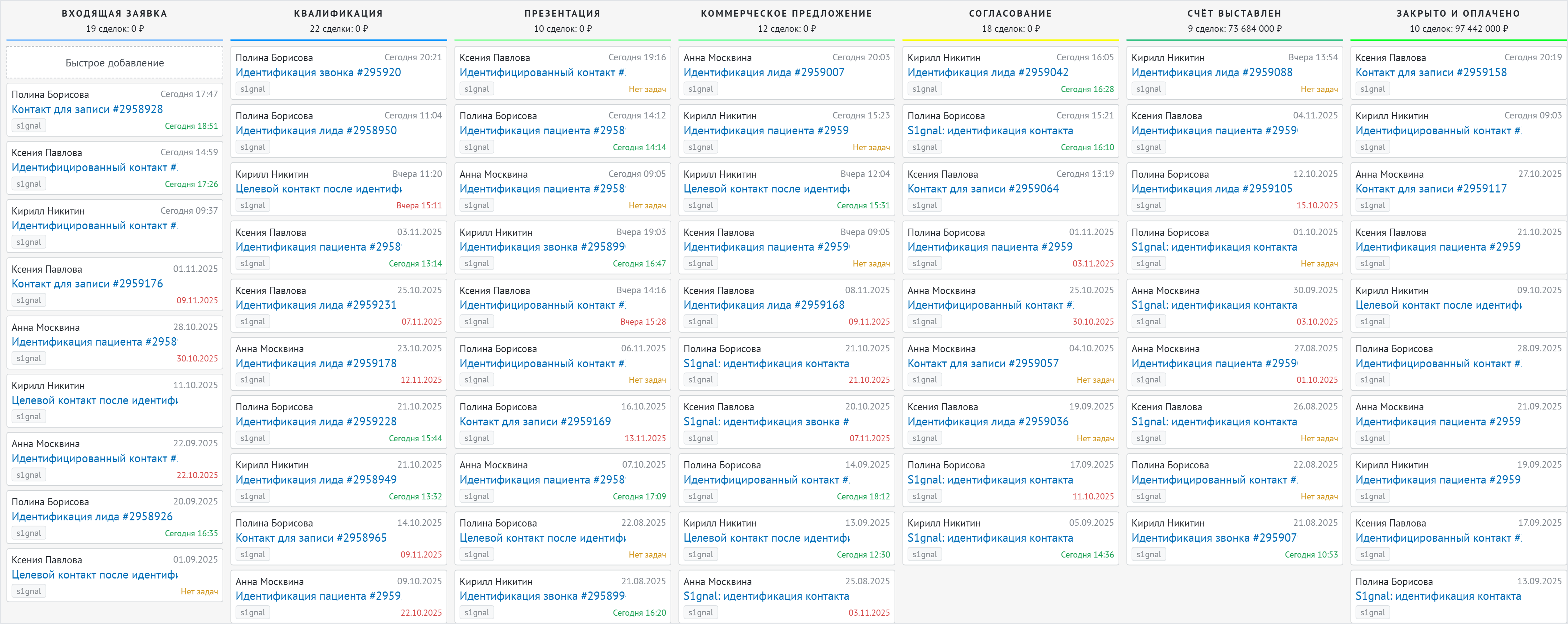This screenshot has width=1568, height=624.
Task: Select the СЧЁТ ВЫСТАВЛЕН column header
Action: [x=1234, y=13]
